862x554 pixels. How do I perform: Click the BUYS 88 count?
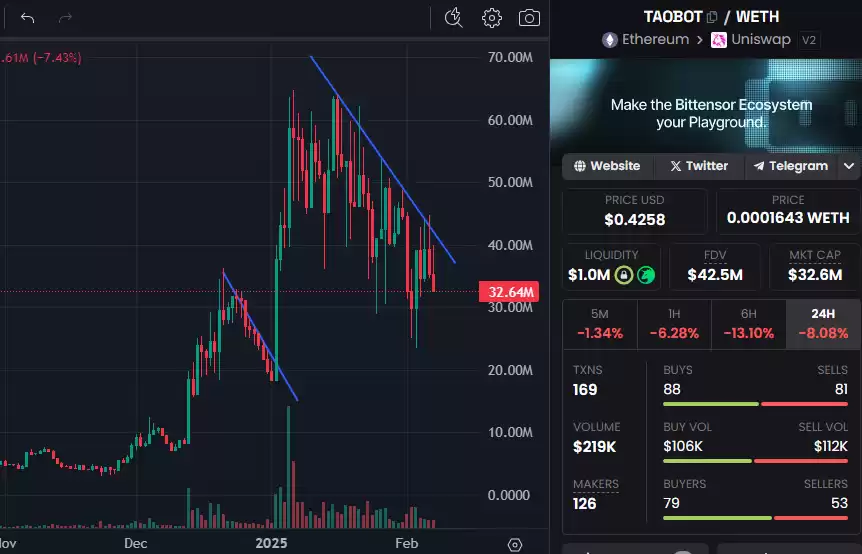tap(672, 389)
